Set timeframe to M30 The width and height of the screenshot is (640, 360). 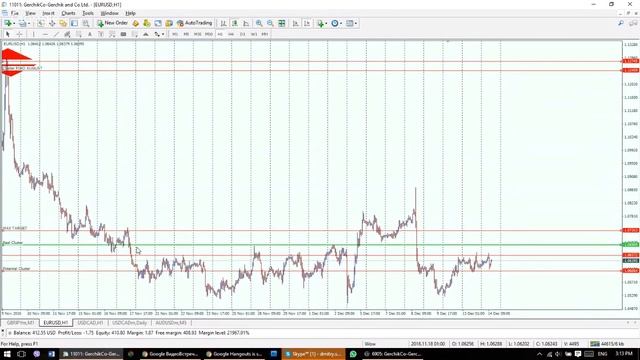click(x=209, y=34)
